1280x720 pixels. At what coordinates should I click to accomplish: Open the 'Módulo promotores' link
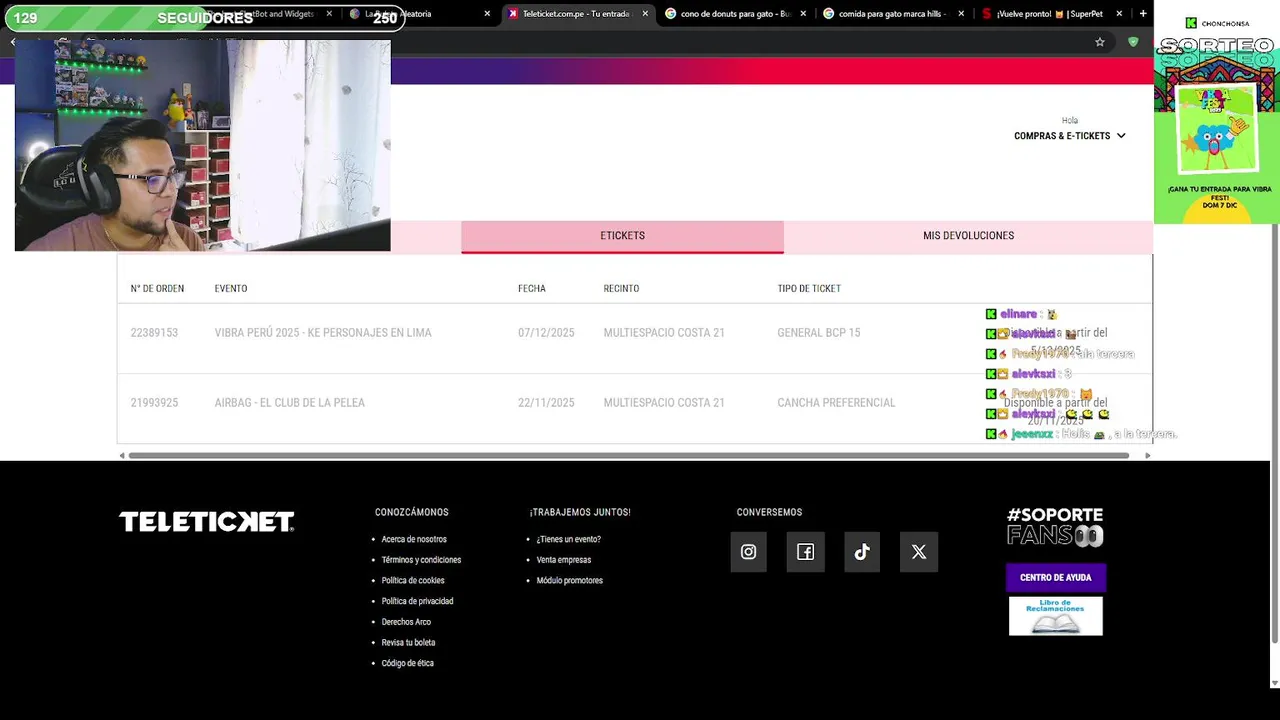tap(570, 581)
